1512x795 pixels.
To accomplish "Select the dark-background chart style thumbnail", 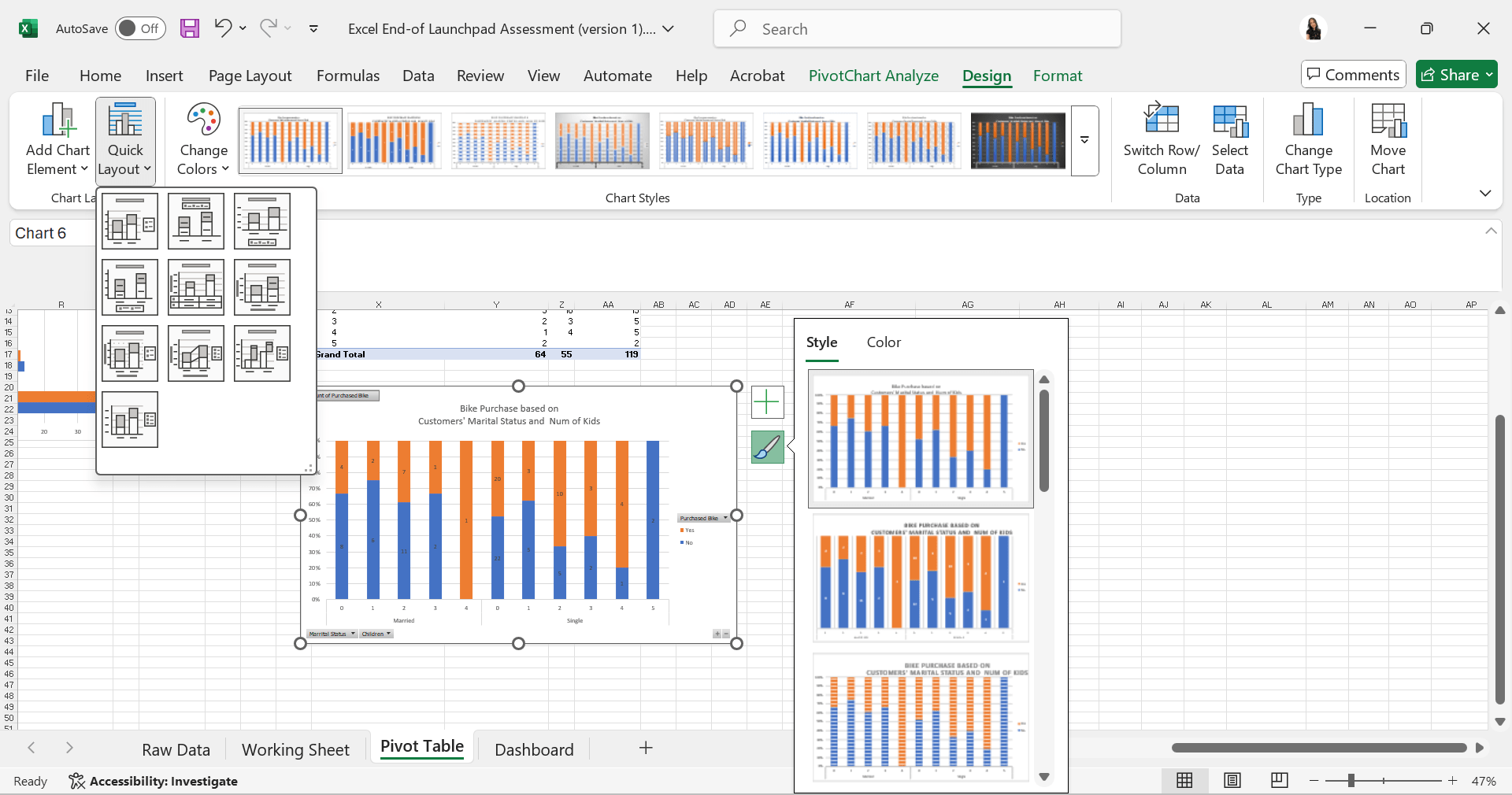I will (x=1017, y=141).
